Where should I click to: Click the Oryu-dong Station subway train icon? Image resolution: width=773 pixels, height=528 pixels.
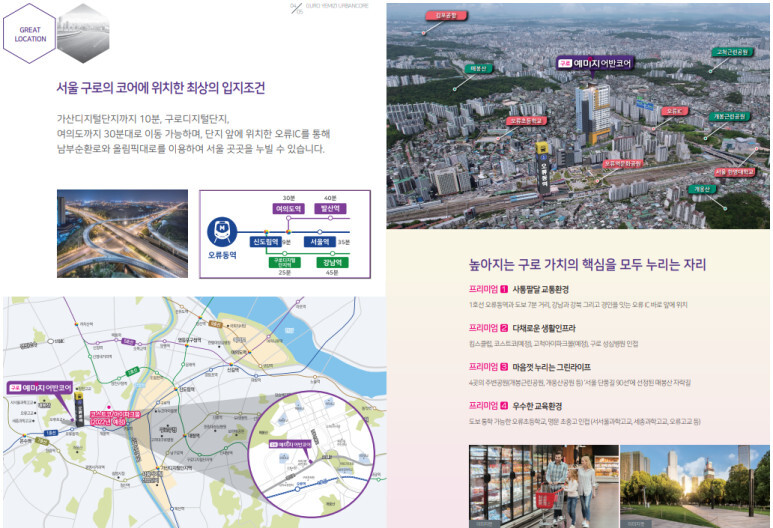[x=222, y=231]
